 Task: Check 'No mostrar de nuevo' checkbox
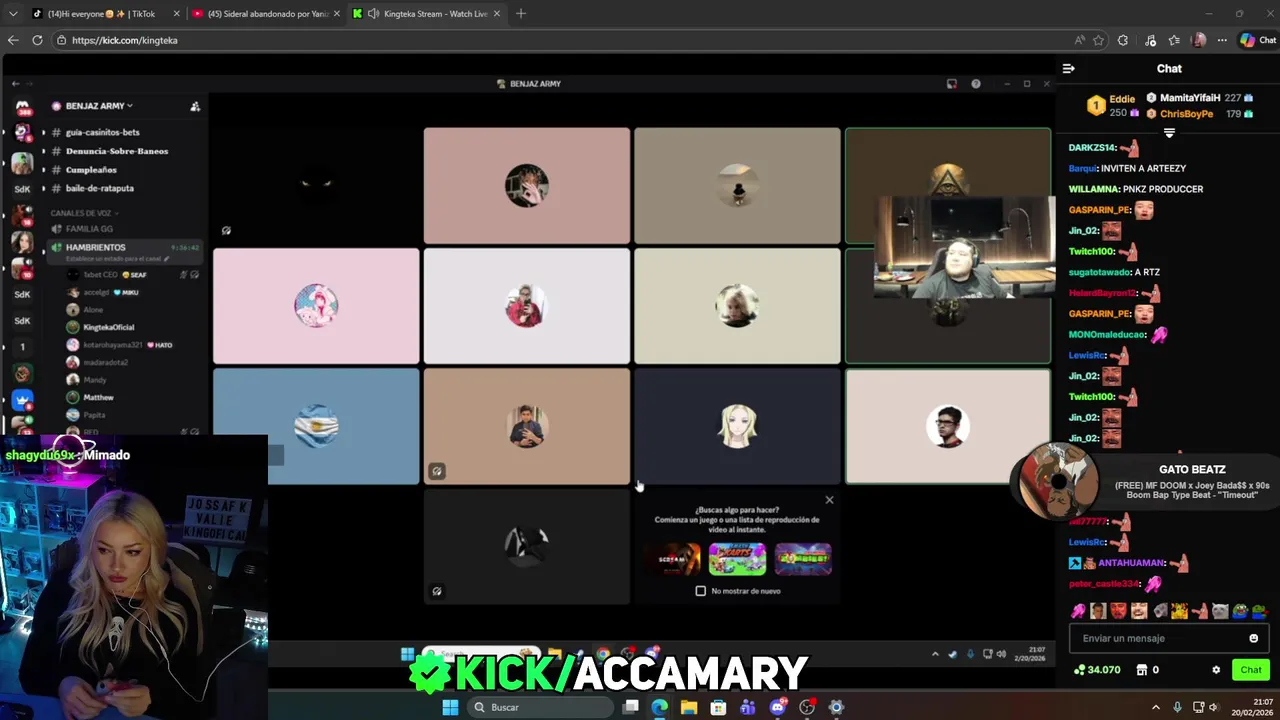(x=701, y=591)
